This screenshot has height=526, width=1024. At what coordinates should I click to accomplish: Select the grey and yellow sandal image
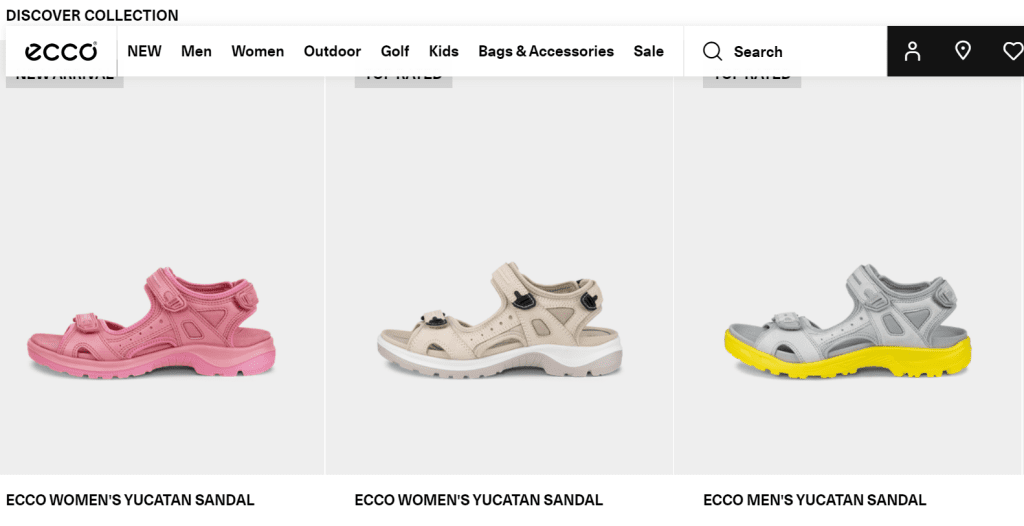tap(848, 321)
